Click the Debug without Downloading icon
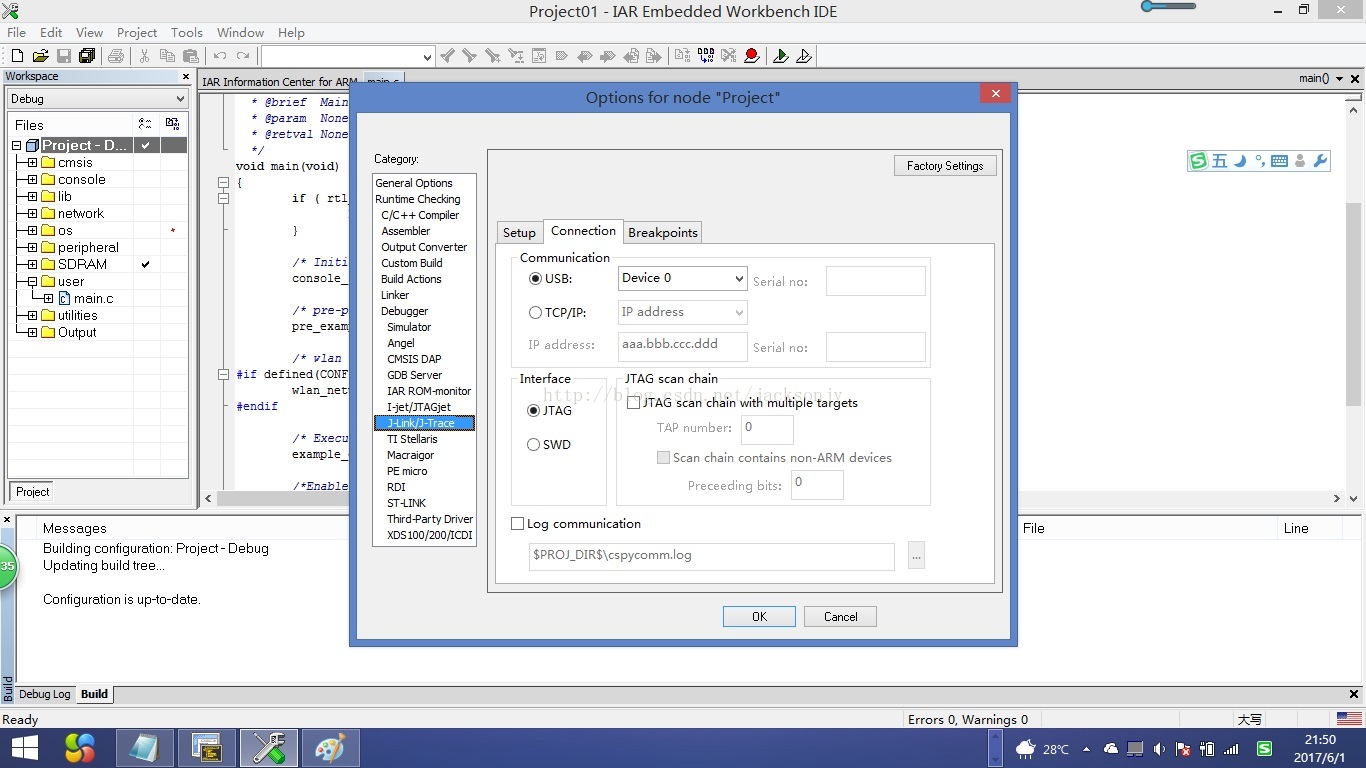Viewport: 1366px width, 768px height. point(804,56)
